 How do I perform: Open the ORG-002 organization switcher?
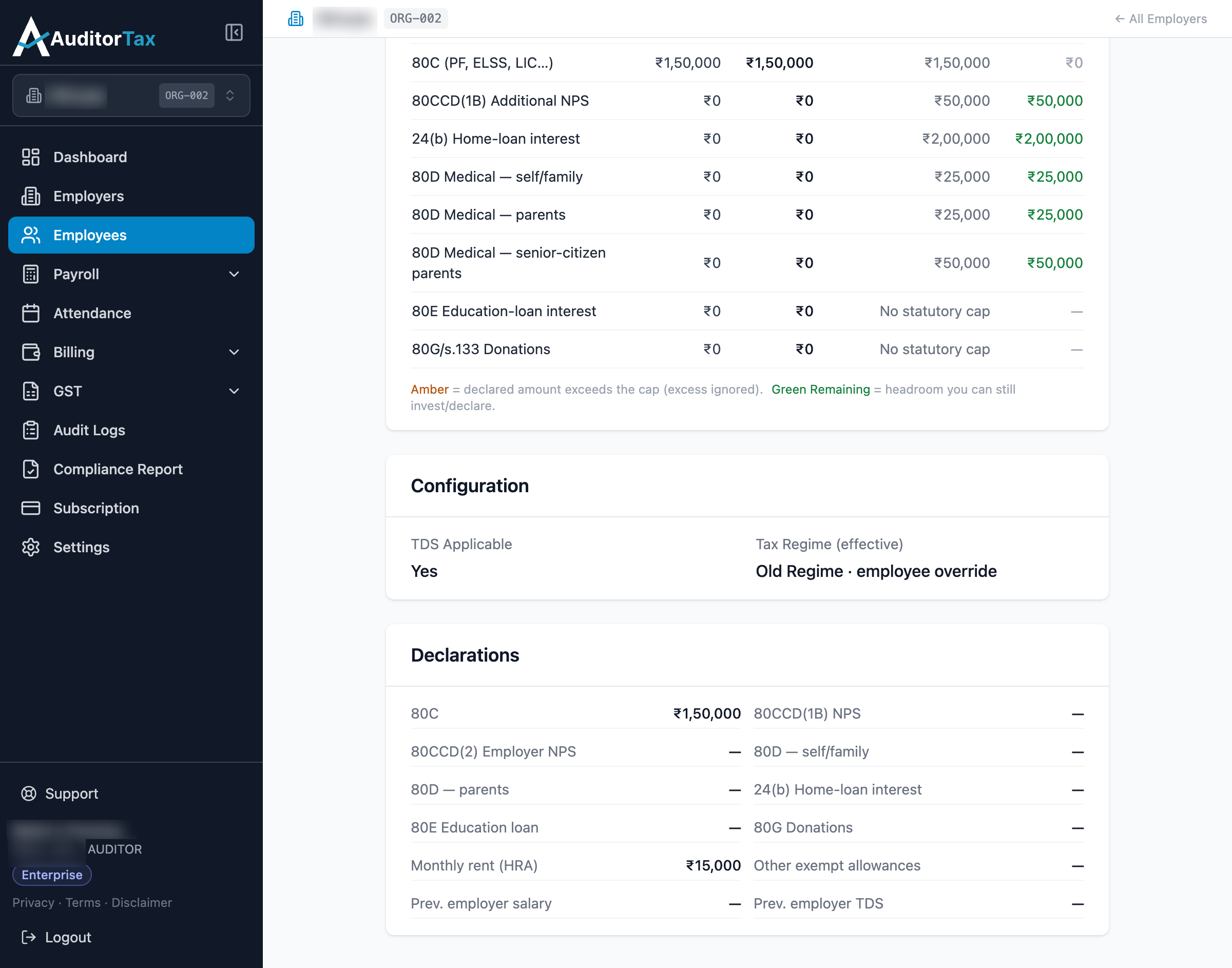pos(131,95)
